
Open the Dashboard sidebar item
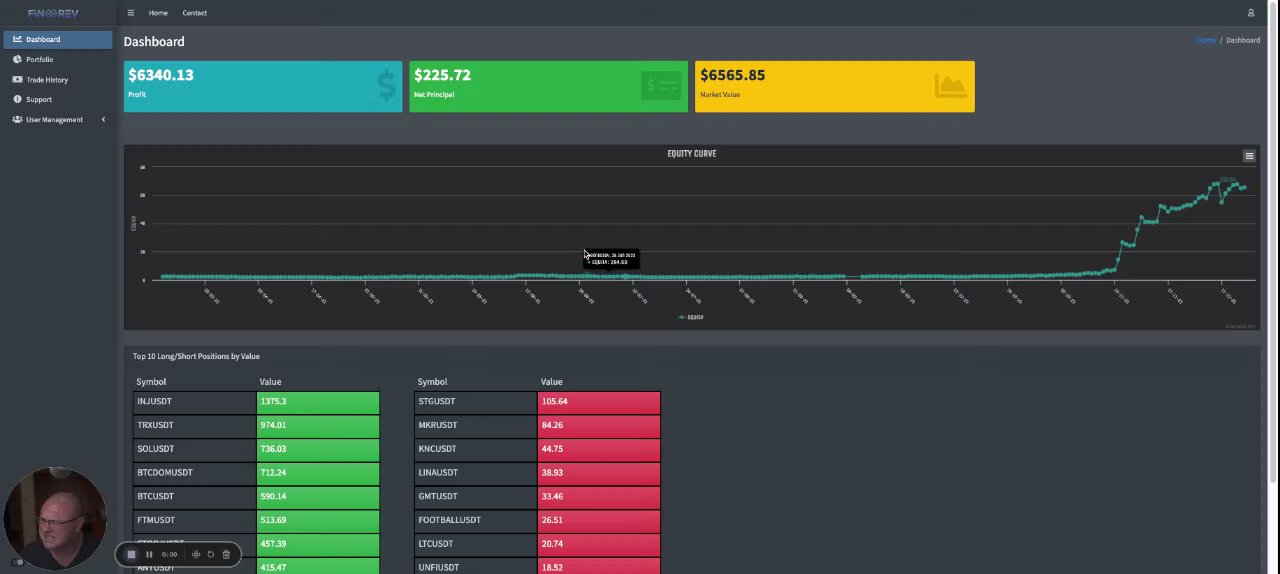tap(57, 39)
